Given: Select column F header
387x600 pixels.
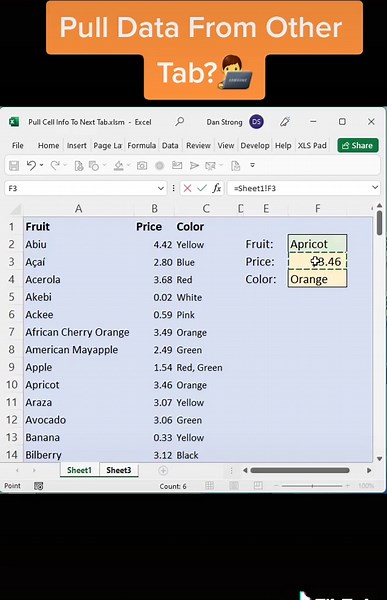Looking at the screenshot, I should [317, 209].
